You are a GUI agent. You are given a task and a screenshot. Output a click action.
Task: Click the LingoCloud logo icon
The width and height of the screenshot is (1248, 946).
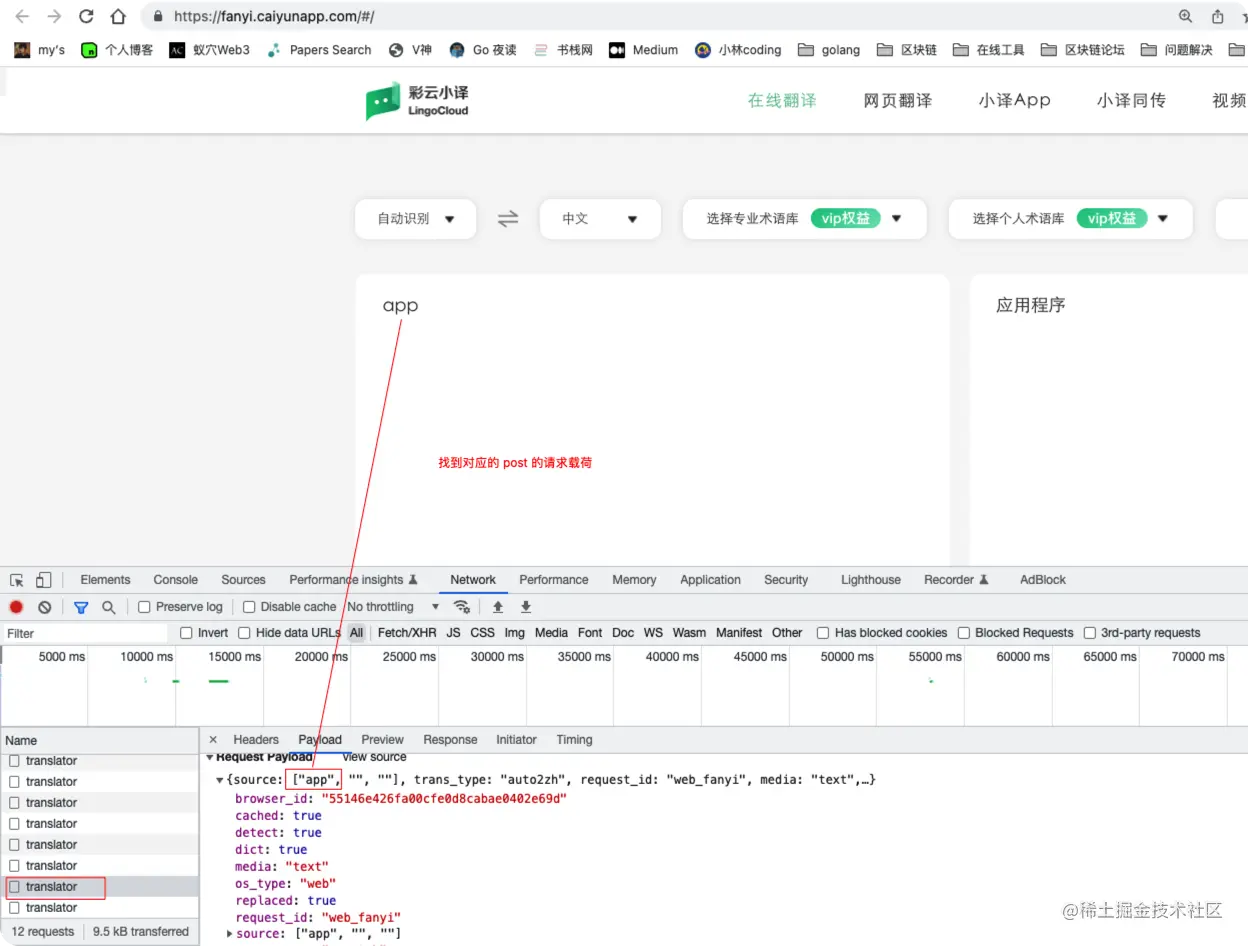point(383,101)
